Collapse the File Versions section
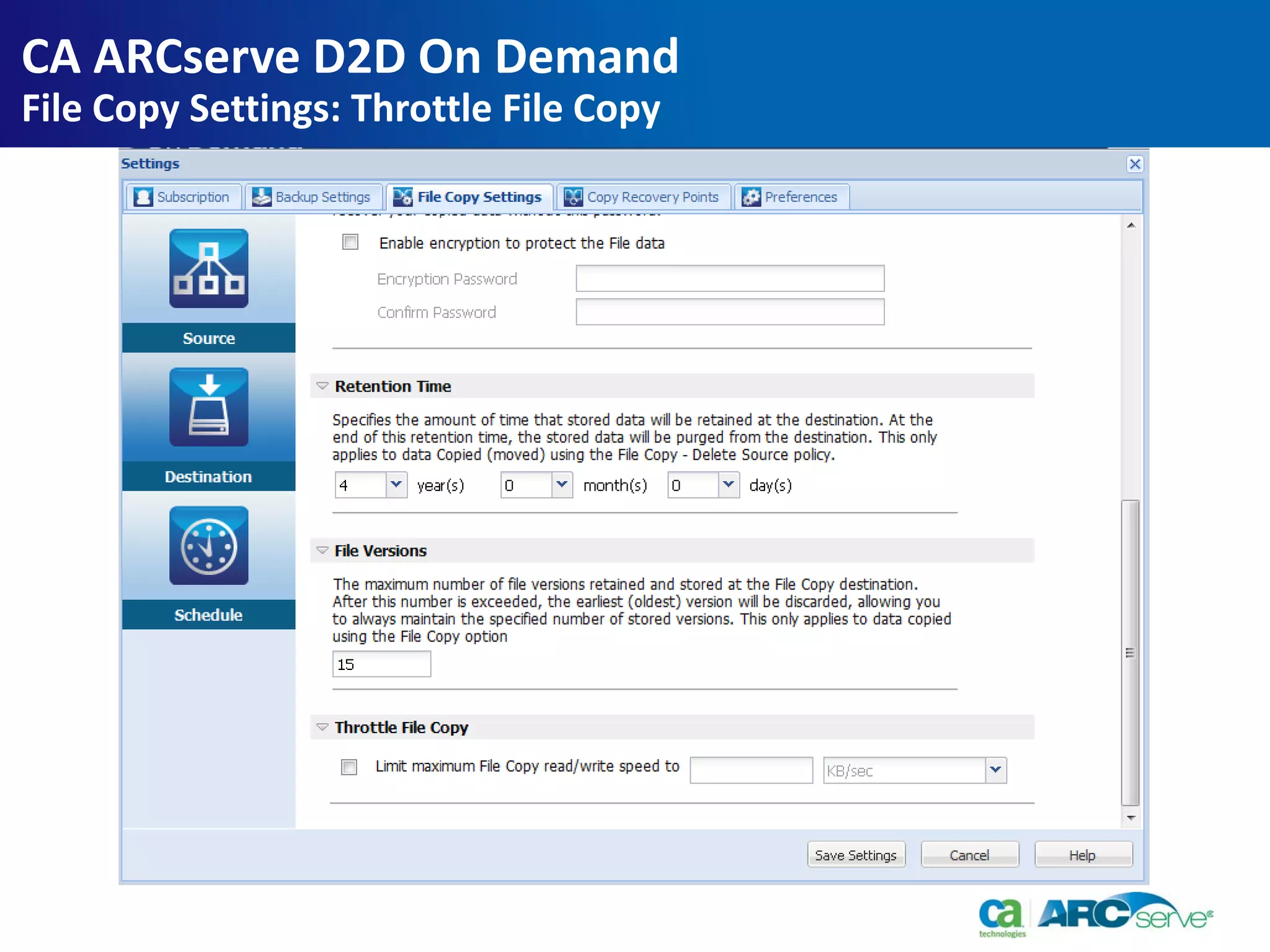Viewport: 1270px width, 952px height. coord(322,550)
